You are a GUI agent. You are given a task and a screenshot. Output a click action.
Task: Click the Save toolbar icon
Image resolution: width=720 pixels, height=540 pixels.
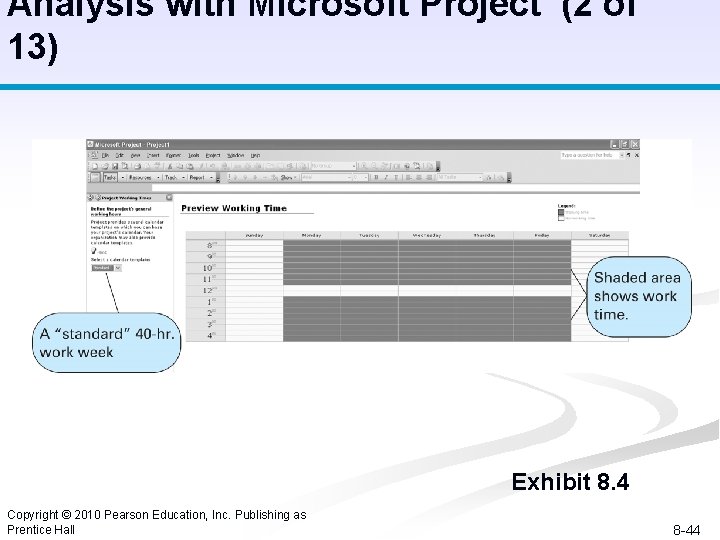(x=114, y=166)
